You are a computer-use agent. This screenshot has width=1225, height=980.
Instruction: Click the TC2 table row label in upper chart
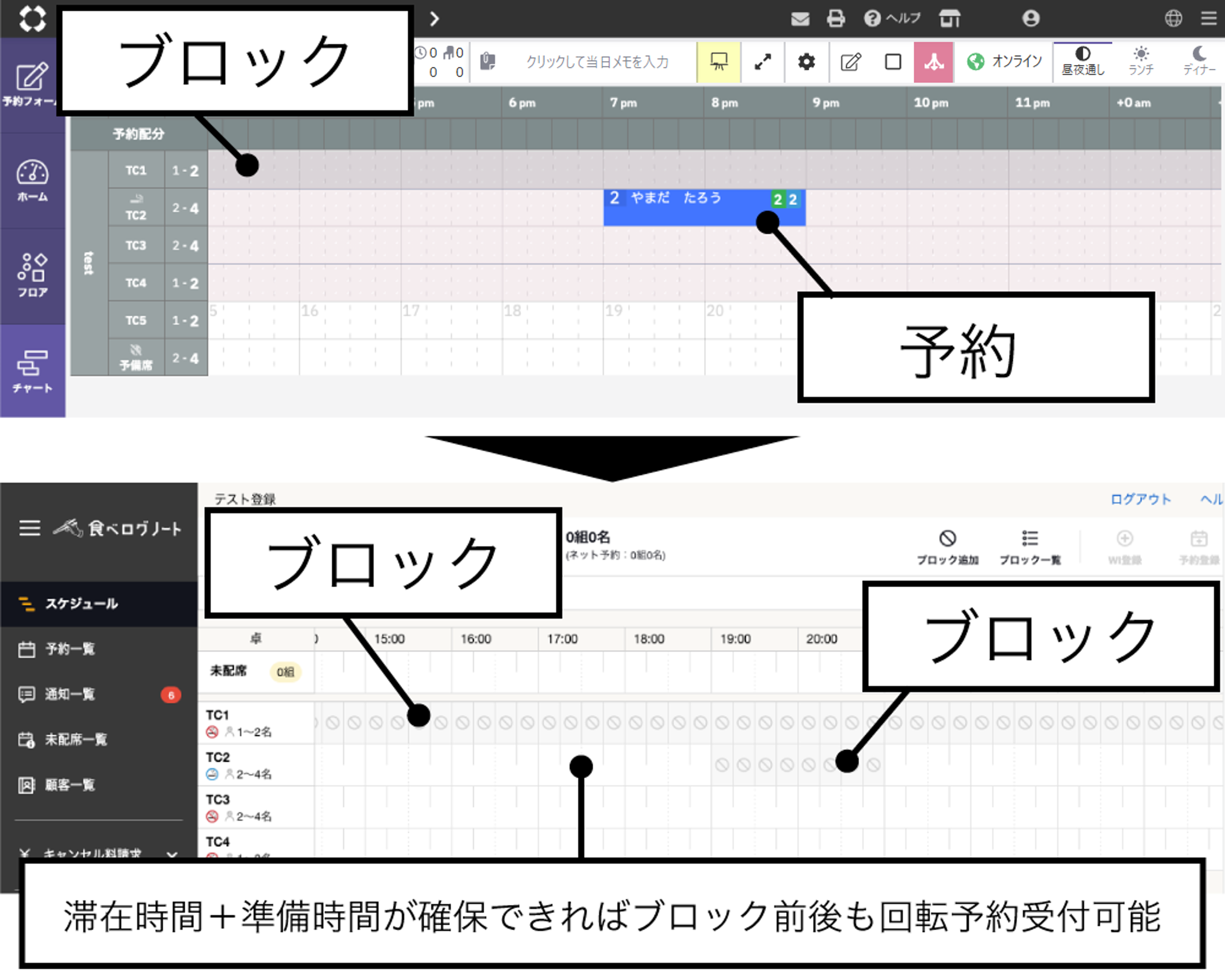pos(136,208)
